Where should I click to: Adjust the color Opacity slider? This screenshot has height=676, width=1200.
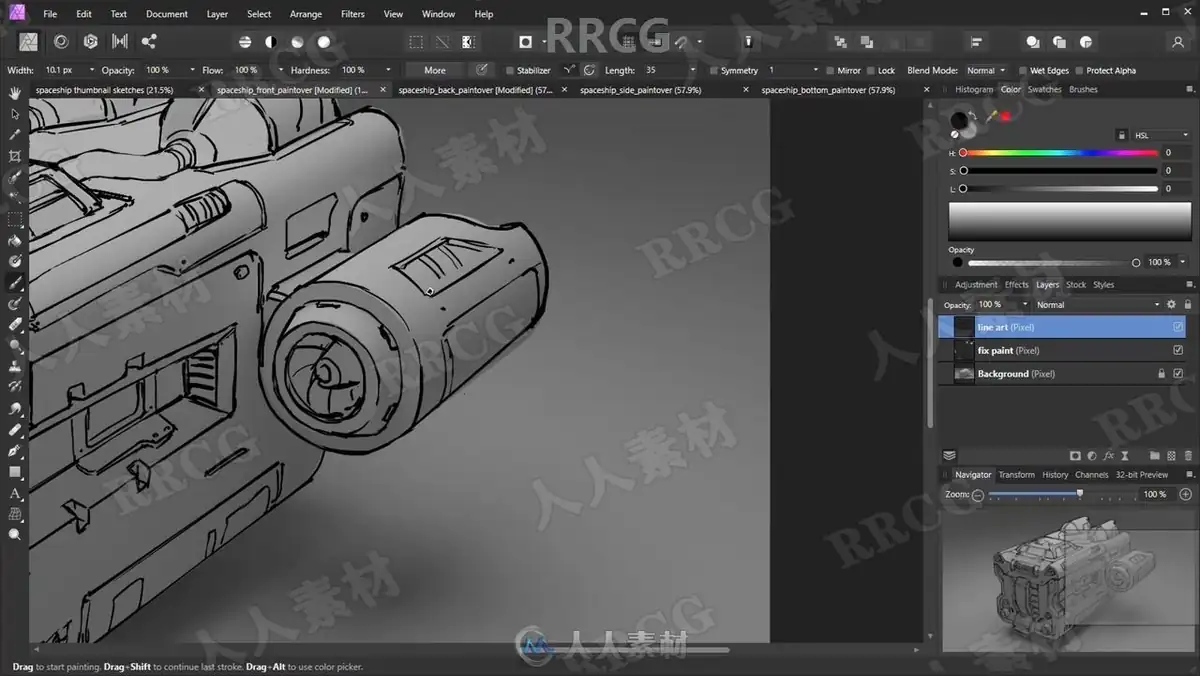[x=1055, y=262]
